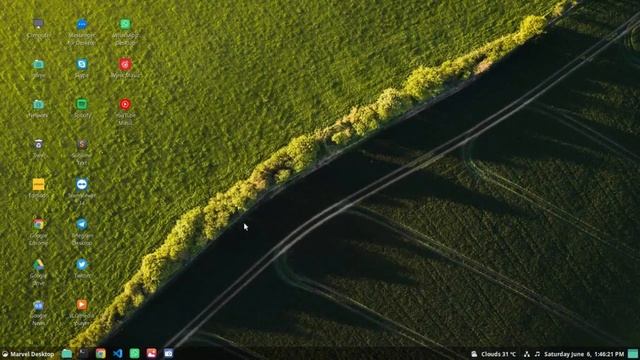Open WhatsApp from the taskbar
Viewport: 640px width, 360px height.
coord(134,353)
